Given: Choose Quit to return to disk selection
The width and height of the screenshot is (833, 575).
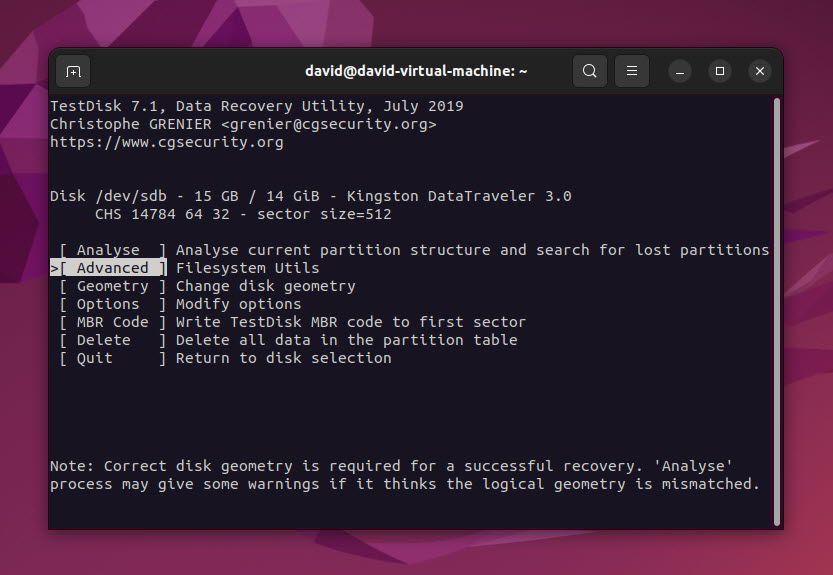Looking at the screenshot, I should (113, 358).
